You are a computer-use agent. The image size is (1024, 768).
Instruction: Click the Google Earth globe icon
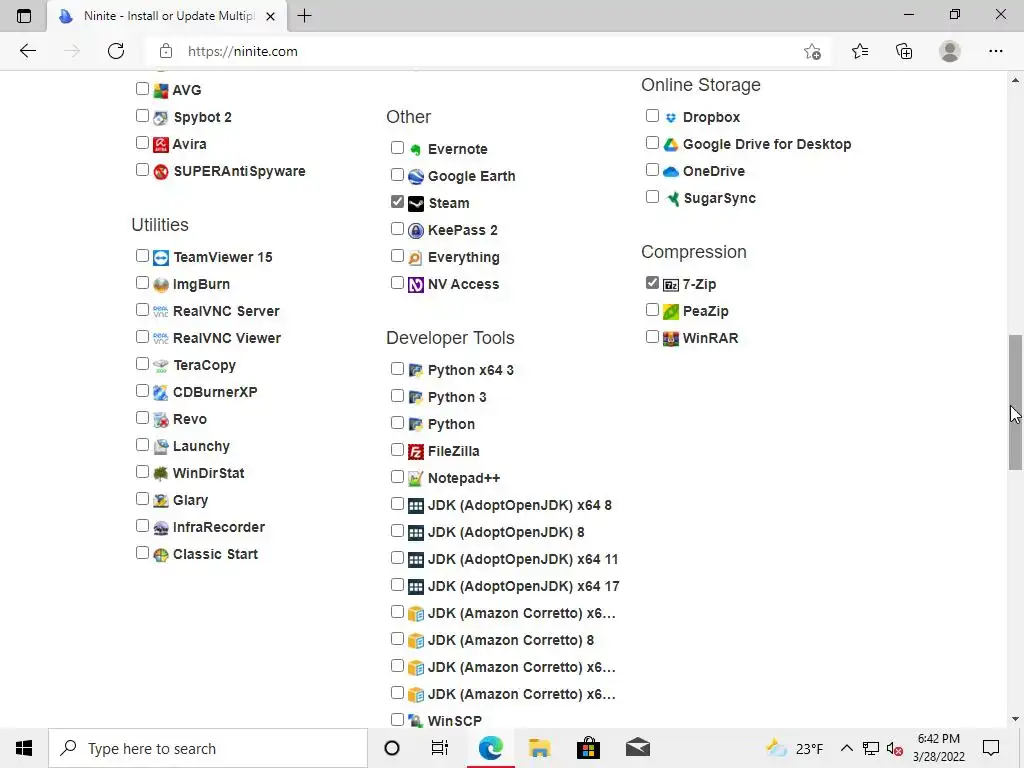pyautogui.click(x=416, y=176)
